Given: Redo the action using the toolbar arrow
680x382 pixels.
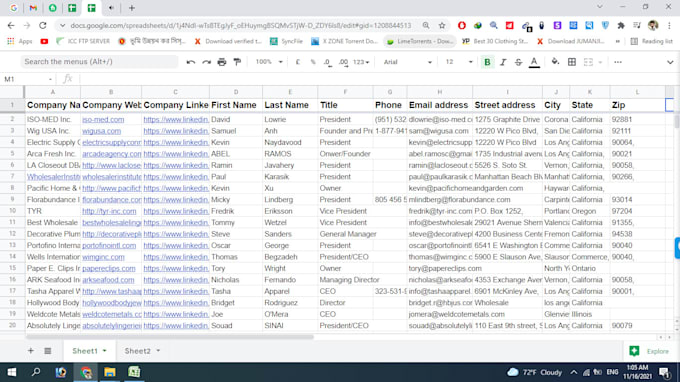Looking at the screenshot, I should click(206, 62).
